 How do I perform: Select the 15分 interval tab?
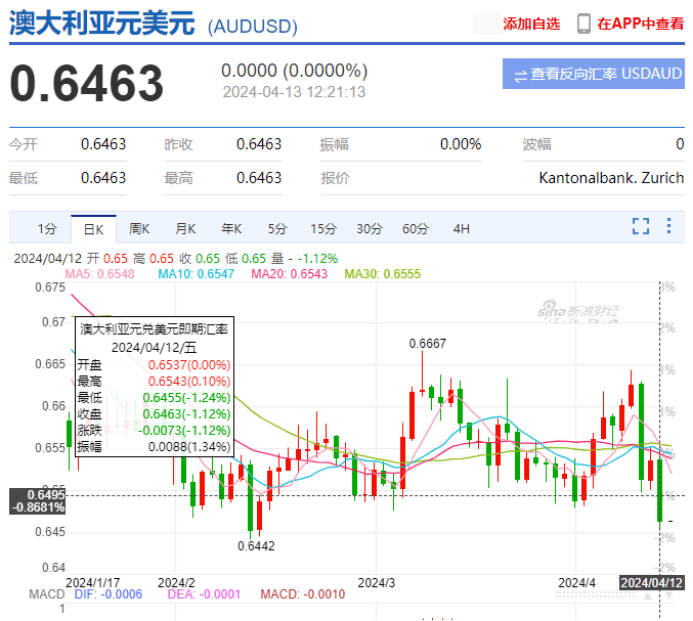323,228
